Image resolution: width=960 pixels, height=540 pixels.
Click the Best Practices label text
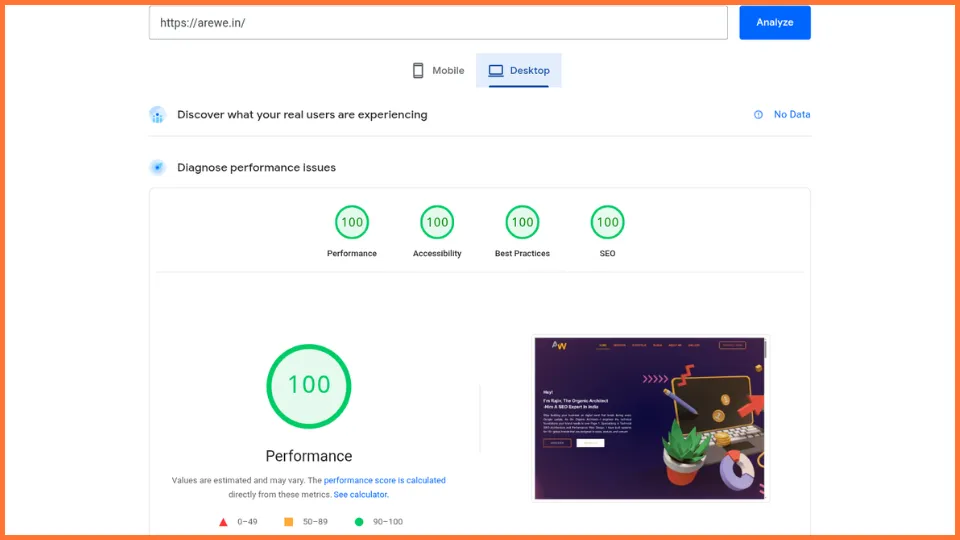tap(522, 253)
